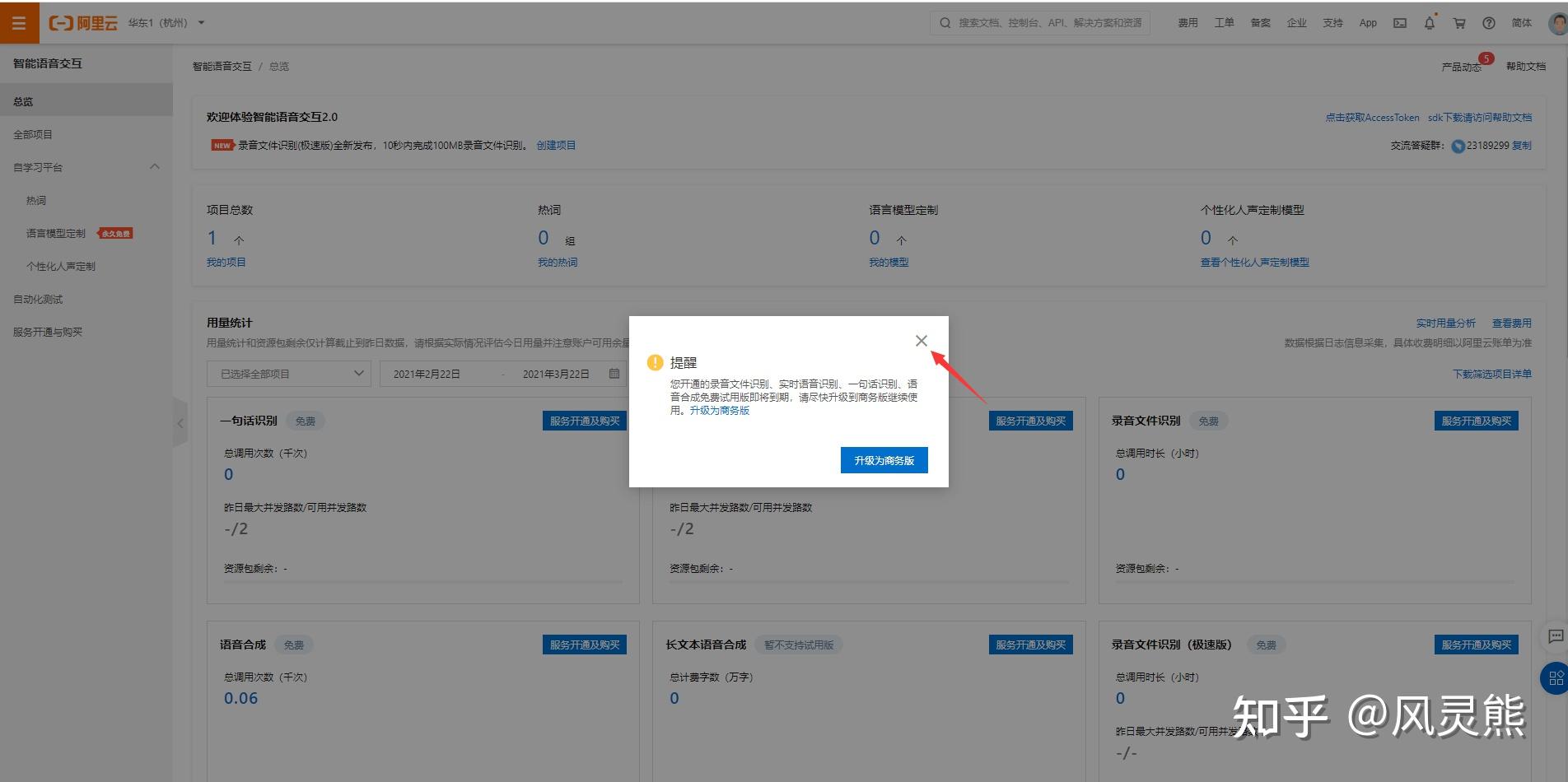Switch to 自动化测试 in the sidebar
Viewport: 1568px width, 782px height.
click(36, 299)
